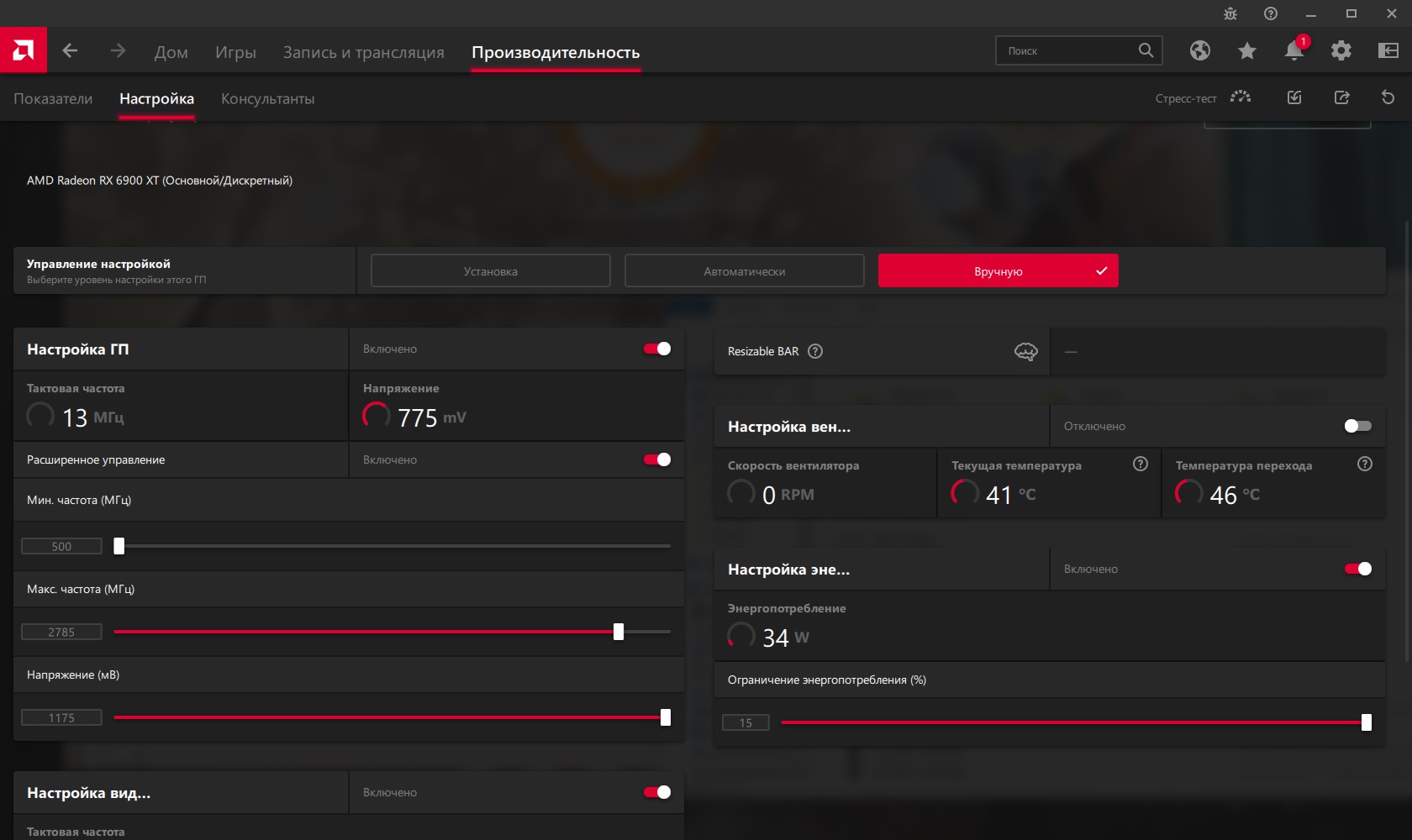Click the 34 W power reading
Viewport: 1412px width, 840px height.
click(x=785, y=638)
